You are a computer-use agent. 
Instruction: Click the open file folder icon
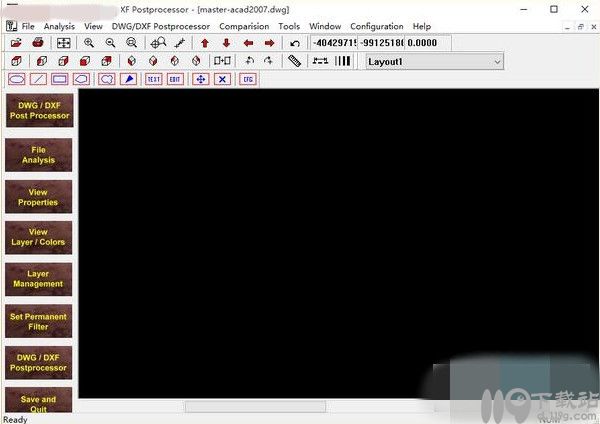(16, 42)
